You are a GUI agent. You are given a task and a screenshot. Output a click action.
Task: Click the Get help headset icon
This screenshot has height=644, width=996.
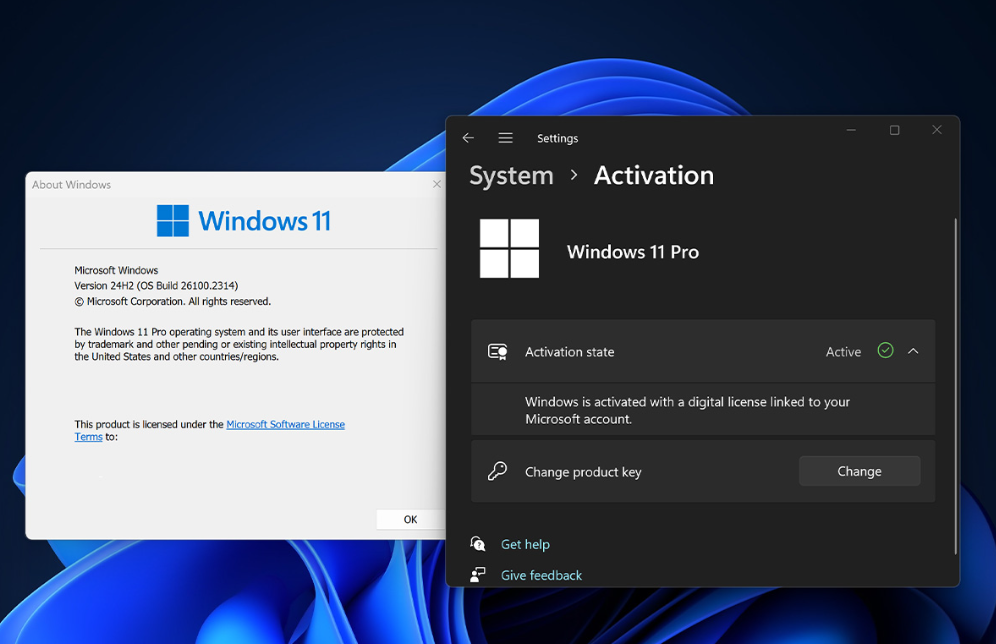tap(477, 543)
